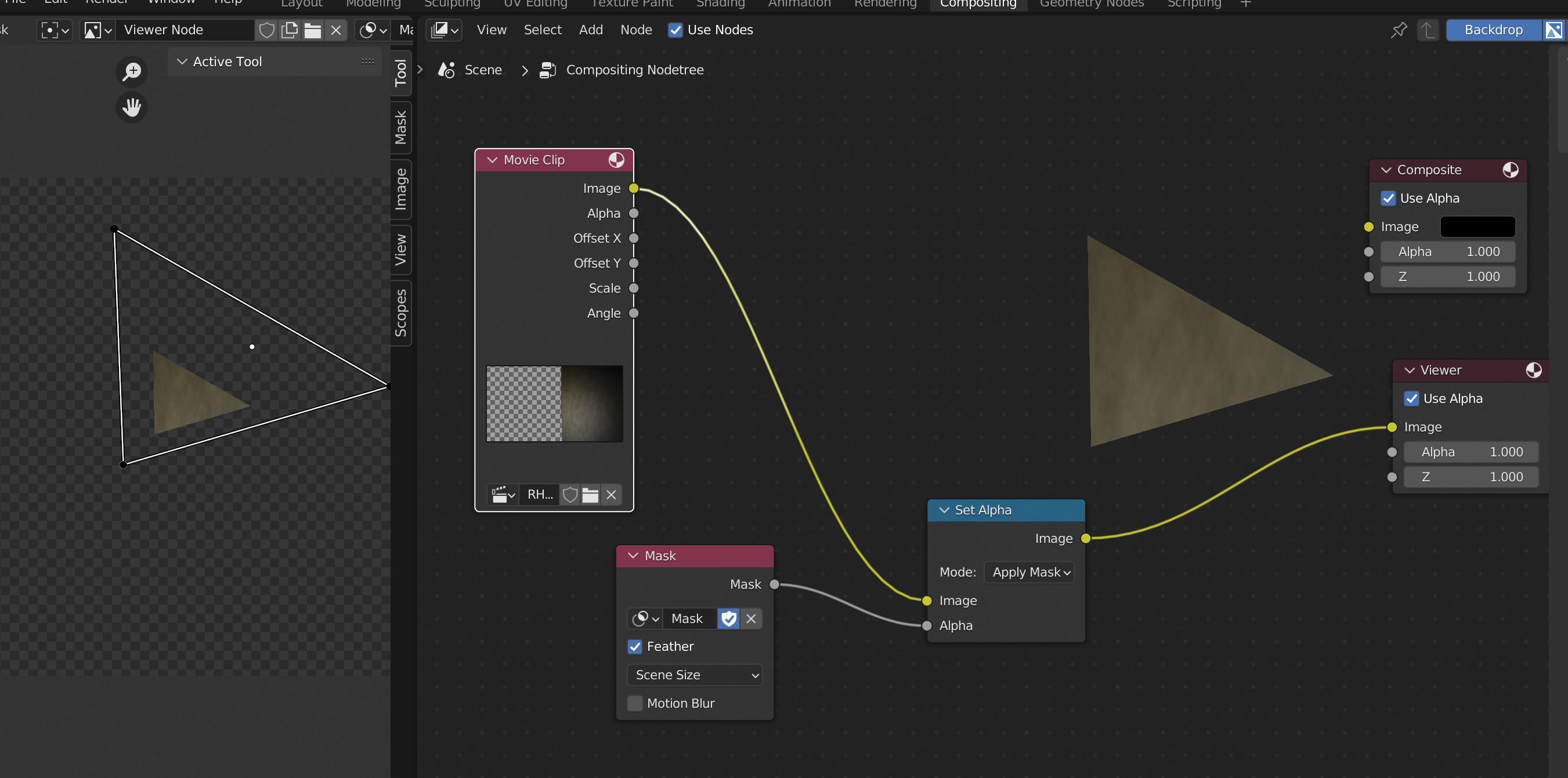This screenshot has height=778, width=1568.
Task: Collapse the Composite node
Action: pos(1386,170)
